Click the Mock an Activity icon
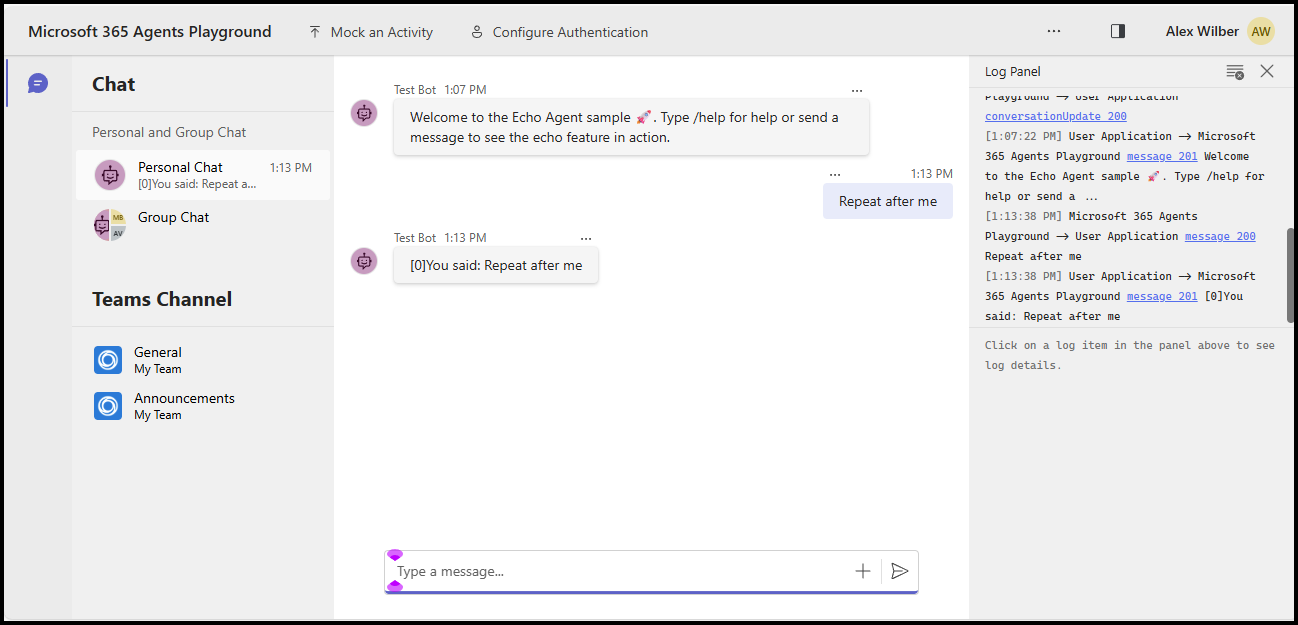Viewport: 1298px width, 625px height. pyautogui.click(x=315, y=31)
